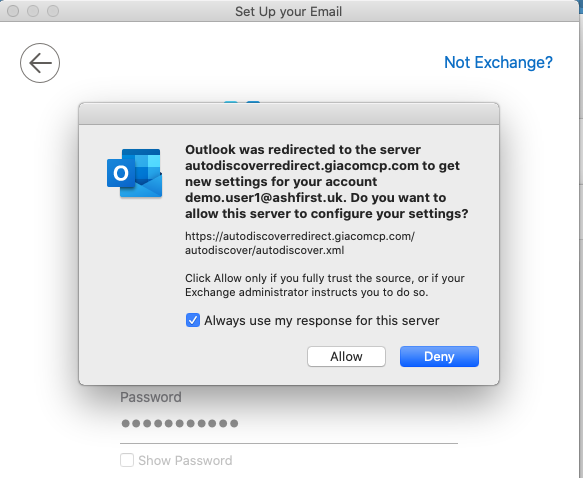Click the Password field label
This screenshot has width=583, height=478.
pos(151,397)
